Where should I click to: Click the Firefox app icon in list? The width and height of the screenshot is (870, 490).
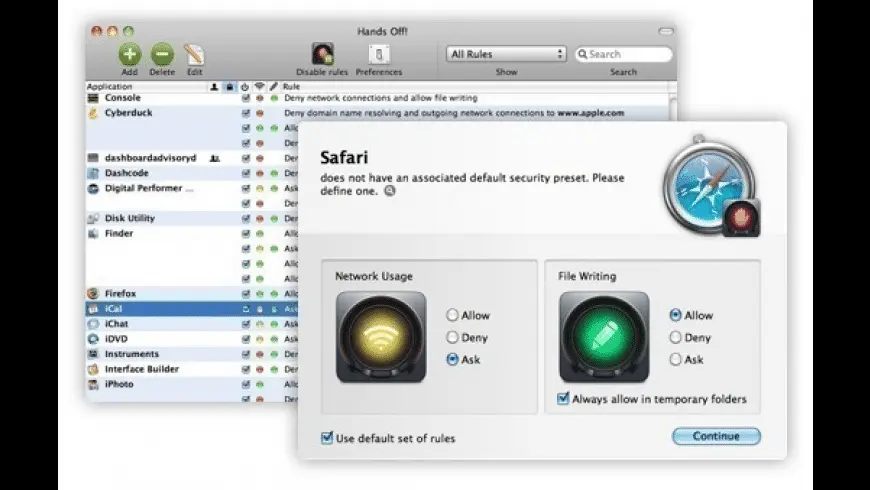93,294
